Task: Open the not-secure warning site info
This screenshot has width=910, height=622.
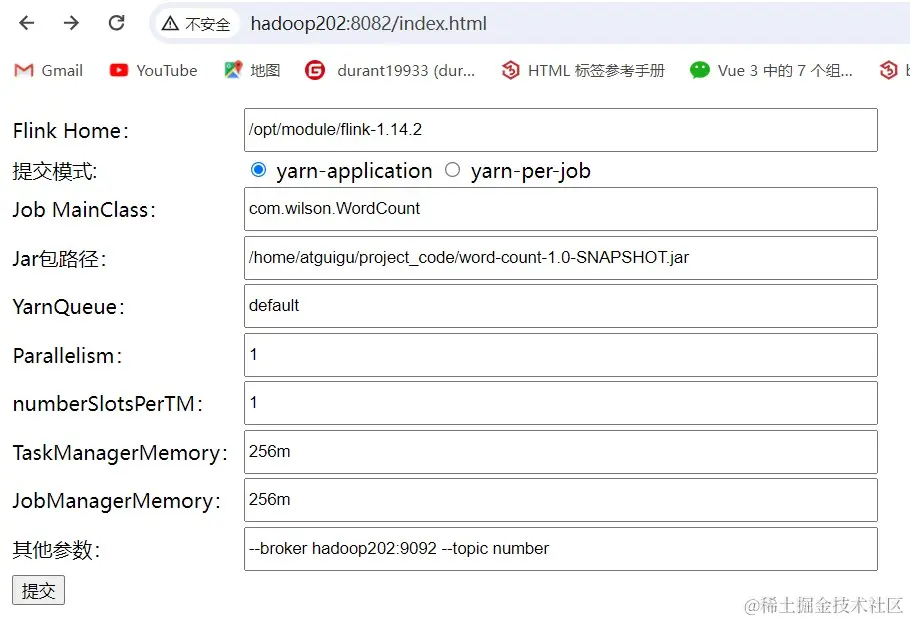Action: tap(196, 24)
